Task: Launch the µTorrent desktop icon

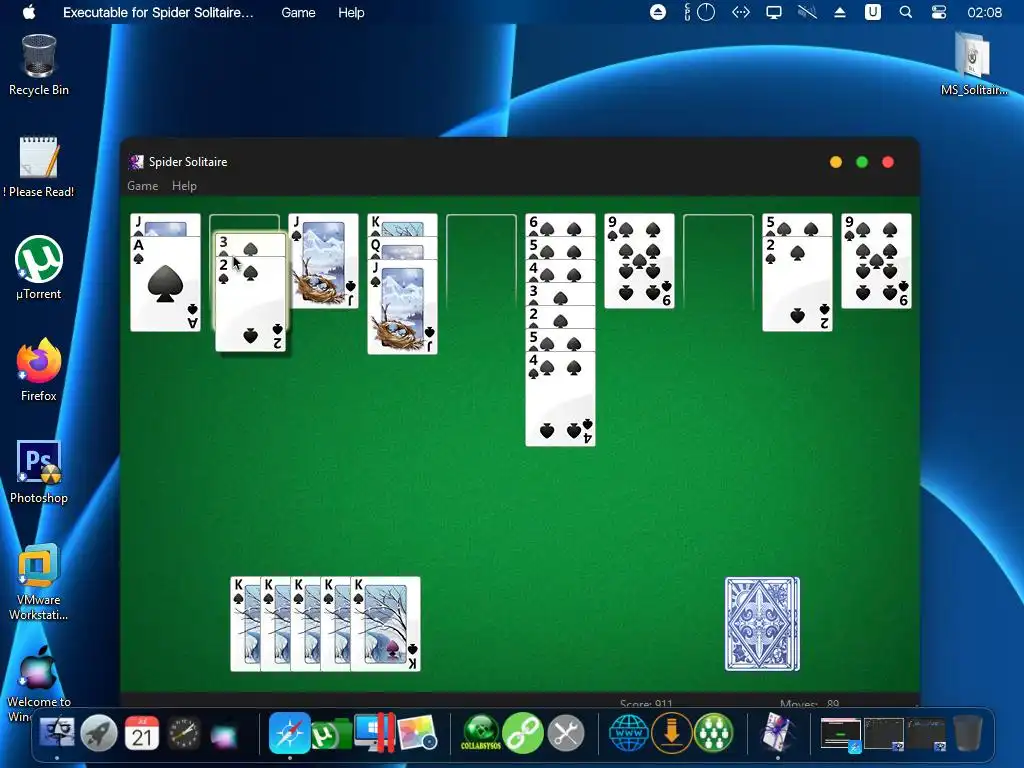Action: 39,268
